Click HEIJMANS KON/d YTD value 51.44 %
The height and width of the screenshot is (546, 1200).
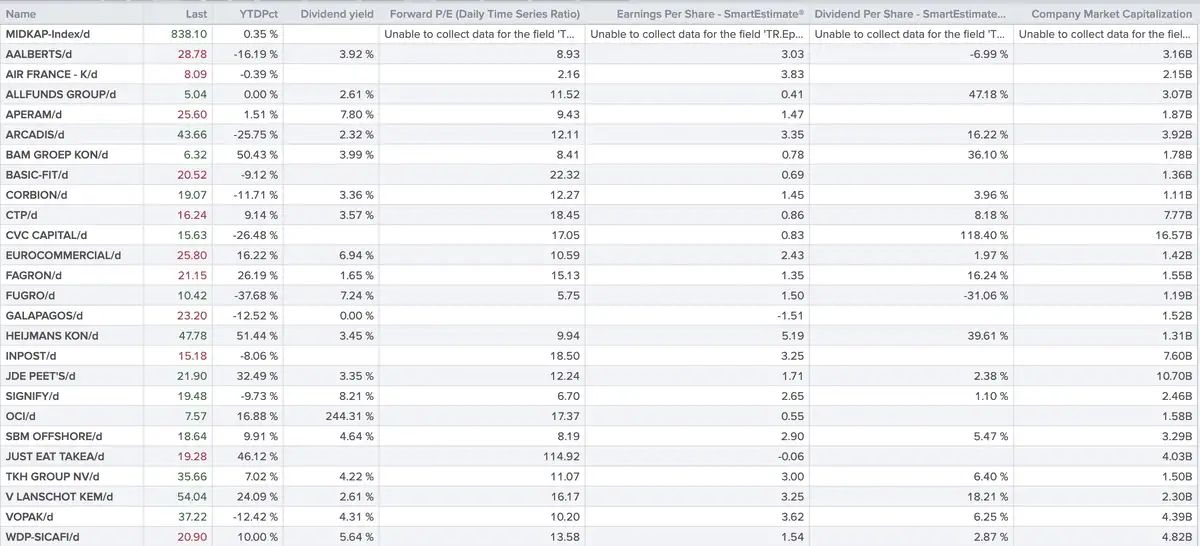(258, 335)
